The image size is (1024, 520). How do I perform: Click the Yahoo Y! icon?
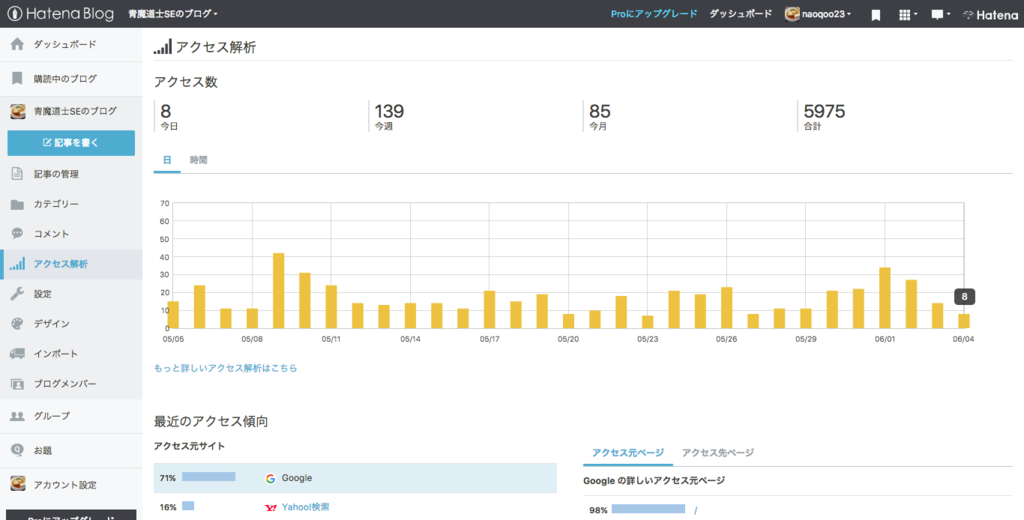[270, 508]
